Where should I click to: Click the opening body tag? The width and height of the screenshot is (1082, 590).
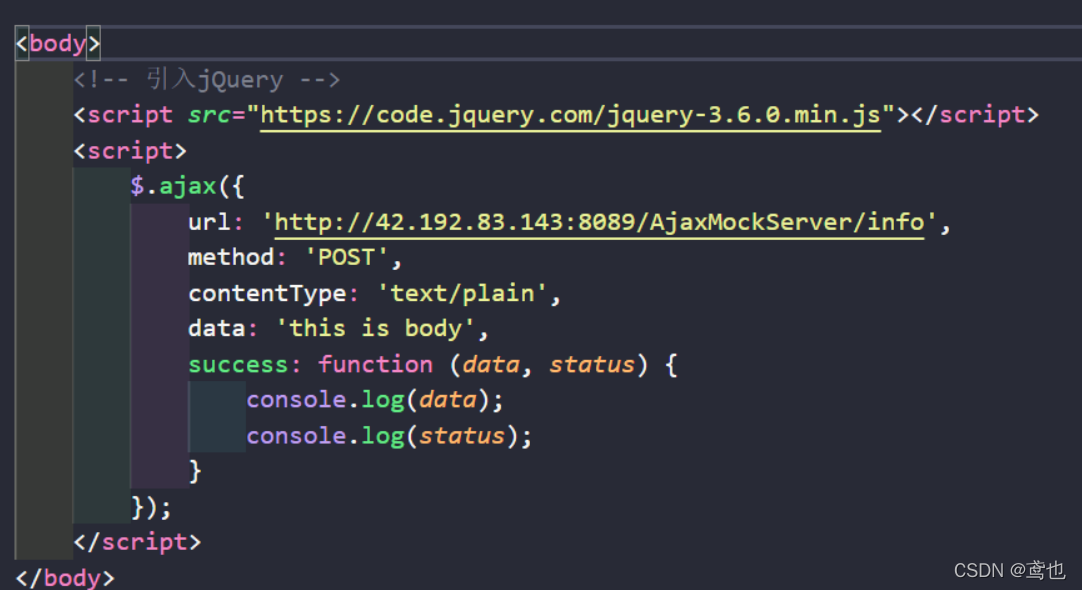[x=58, y=43]
